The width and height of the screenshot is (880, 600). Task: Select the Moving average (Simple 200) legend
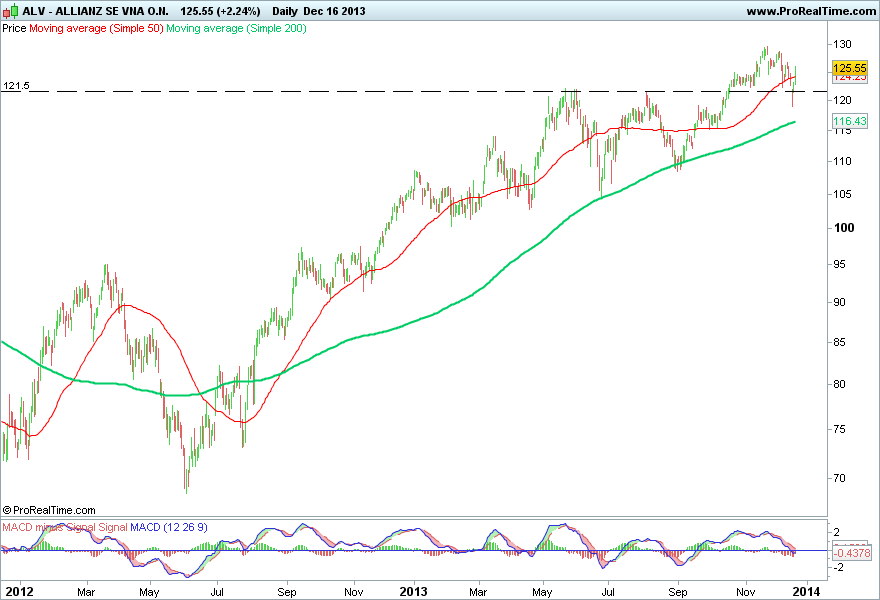click(x=236, y=28)
